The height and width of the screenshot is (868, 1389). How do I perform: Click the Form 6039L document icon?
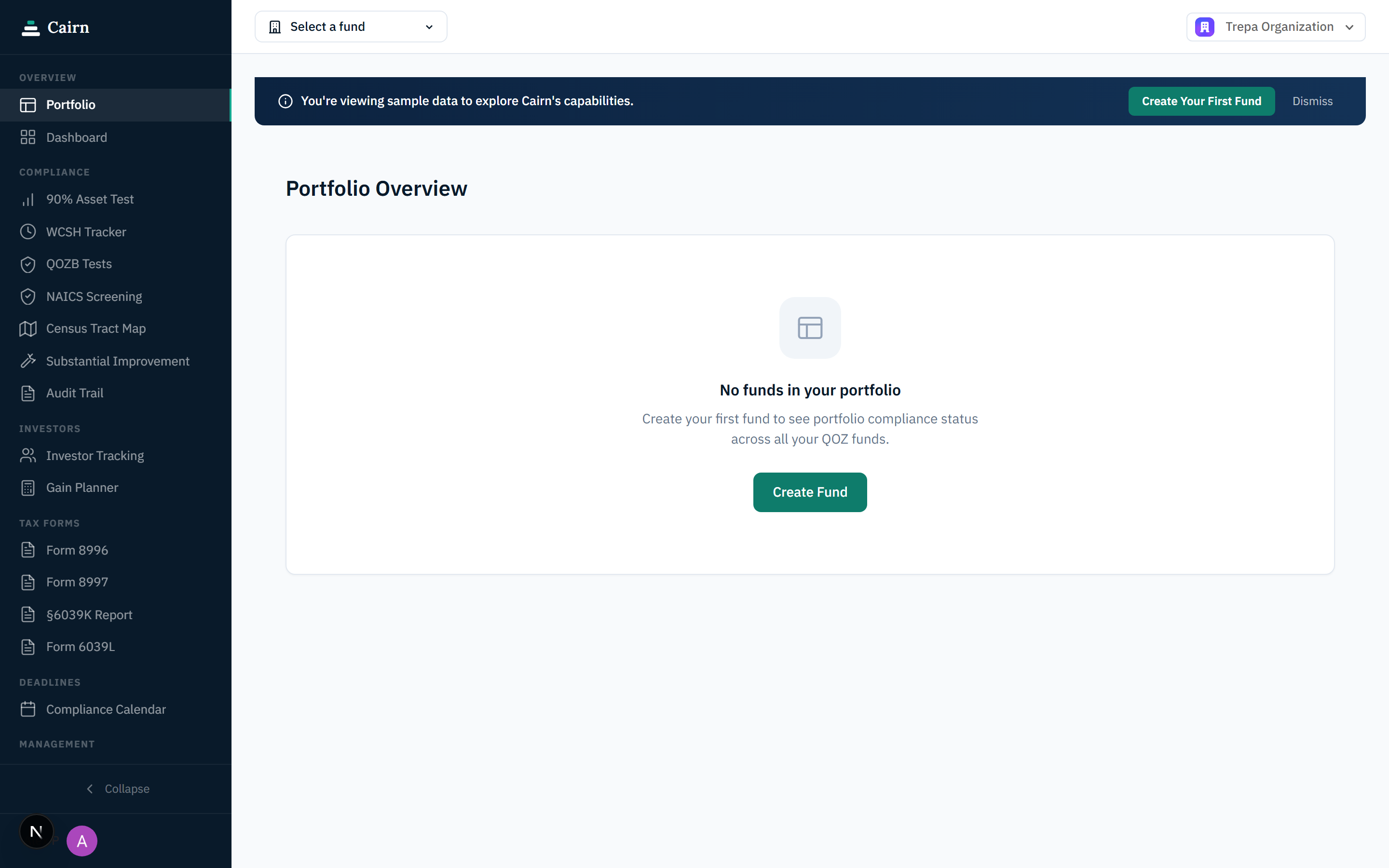(27, 647)
